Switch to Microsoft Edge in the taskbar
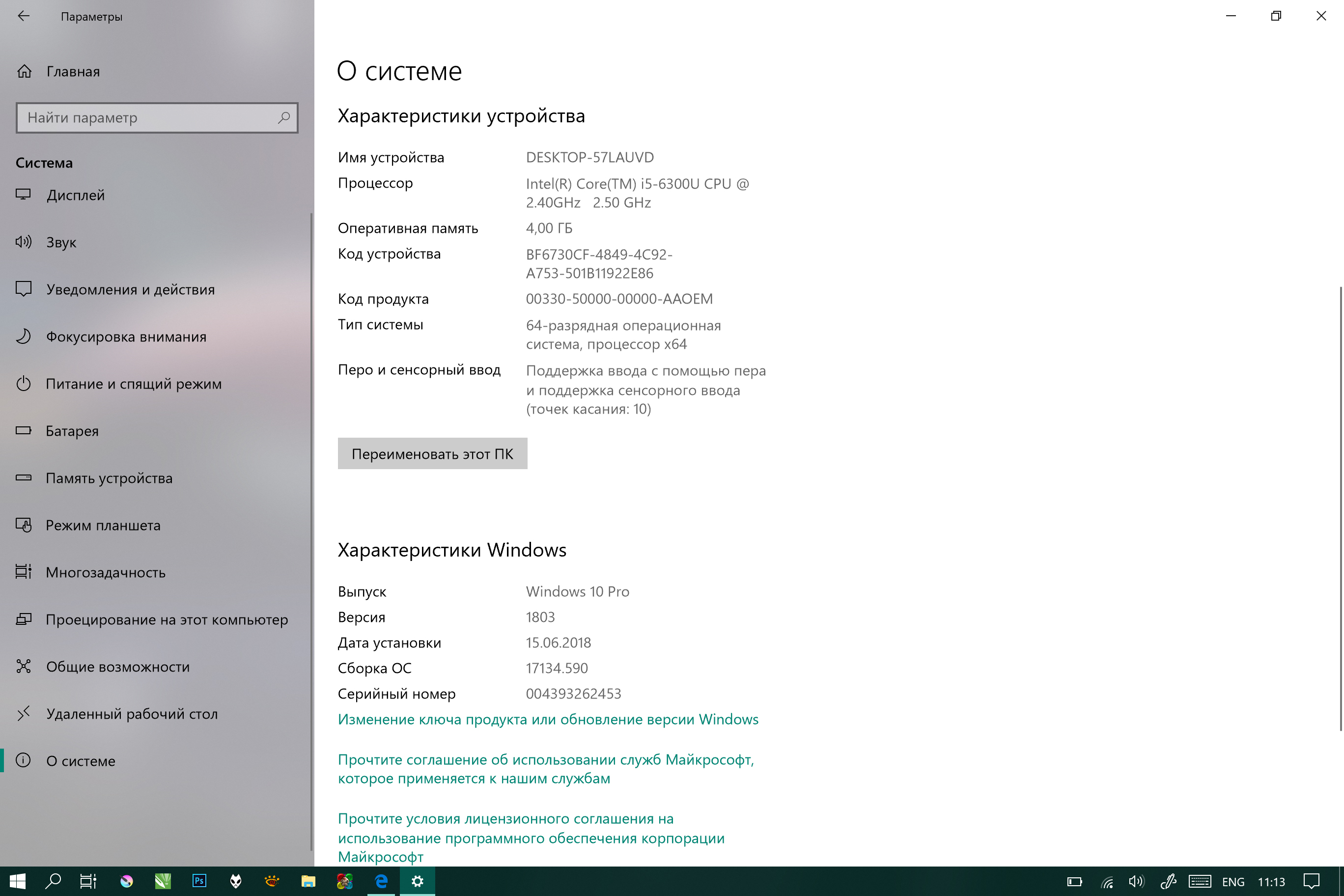The height and width of the screenshot is (896, 1344). [381, 881]
